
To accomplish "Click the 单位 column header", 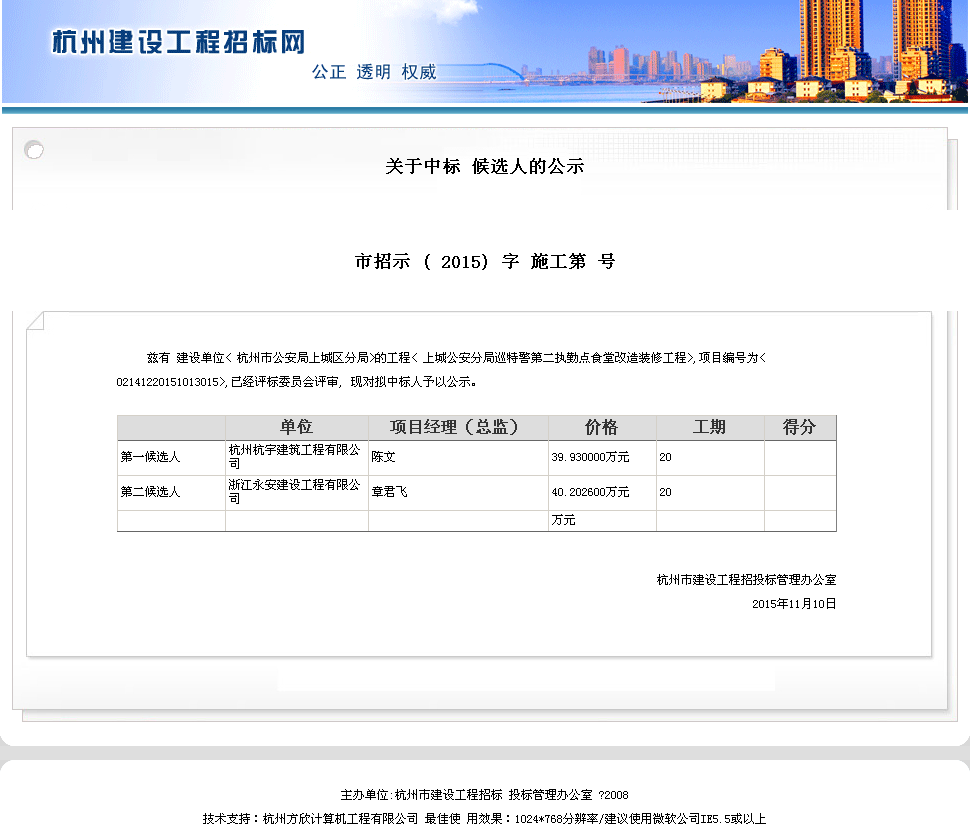I will (296, 427).
